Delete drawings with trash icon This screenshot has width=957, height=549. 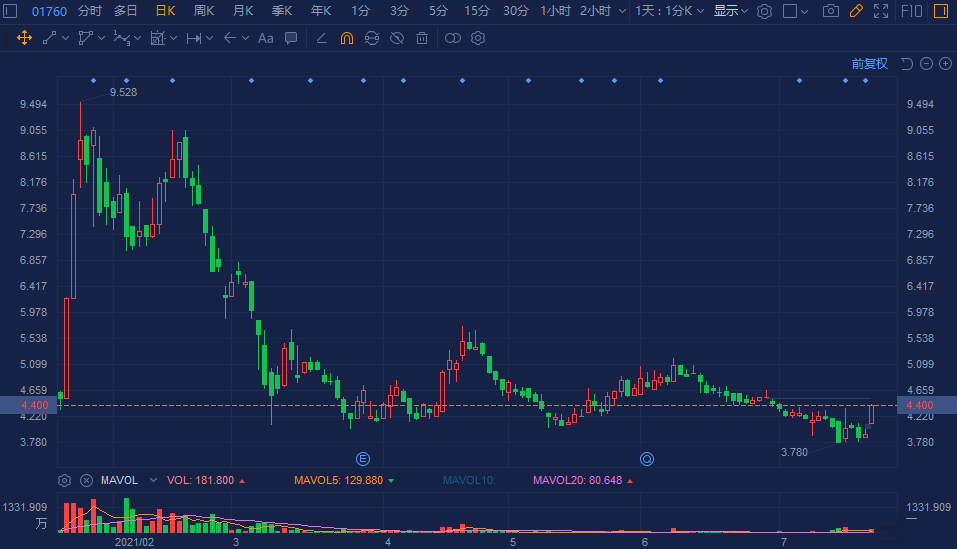click(422, 38)
